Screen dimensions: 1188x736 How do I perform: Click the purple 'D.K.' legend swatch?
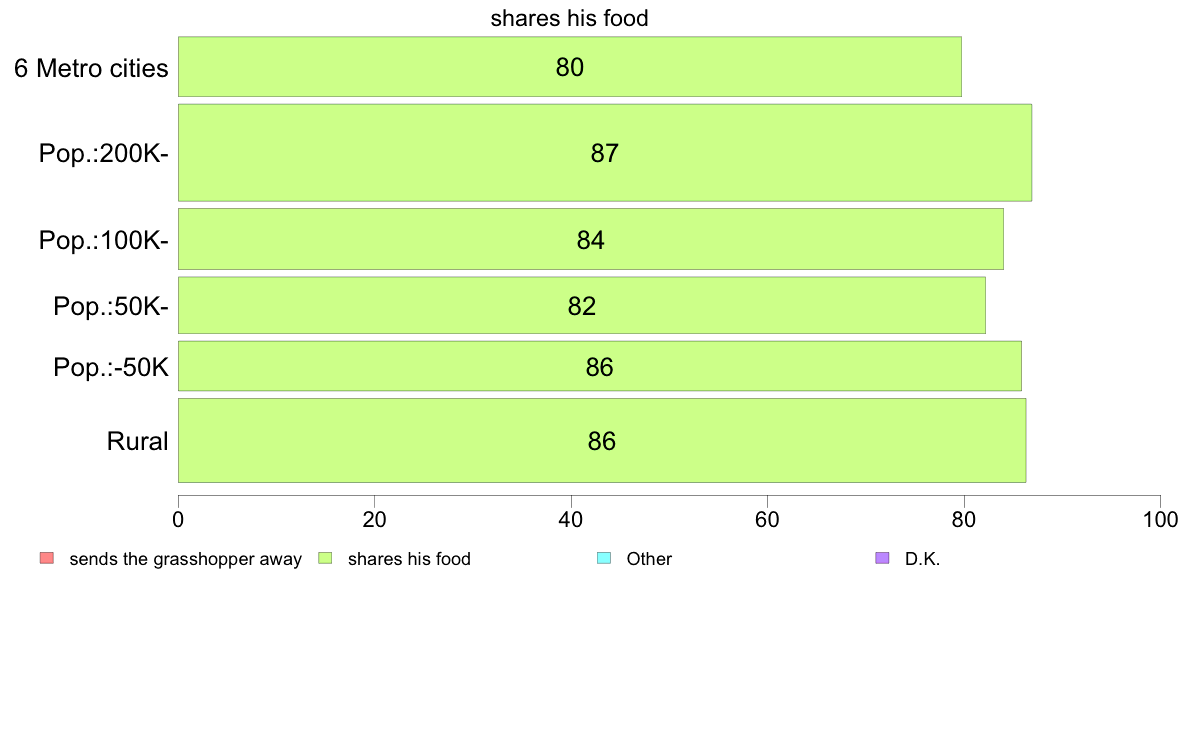click(882, 559)
